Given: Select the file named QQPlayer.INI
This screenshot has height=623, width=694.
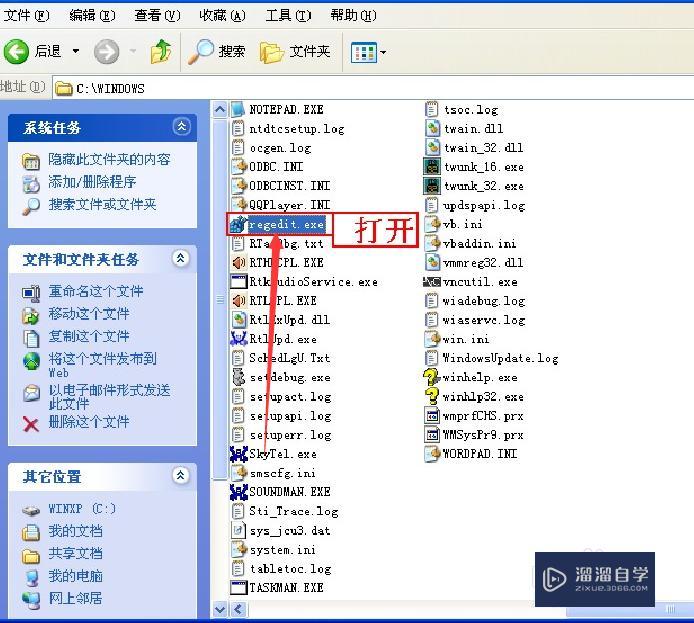Looking at the screenshot, I should [289, 205].
